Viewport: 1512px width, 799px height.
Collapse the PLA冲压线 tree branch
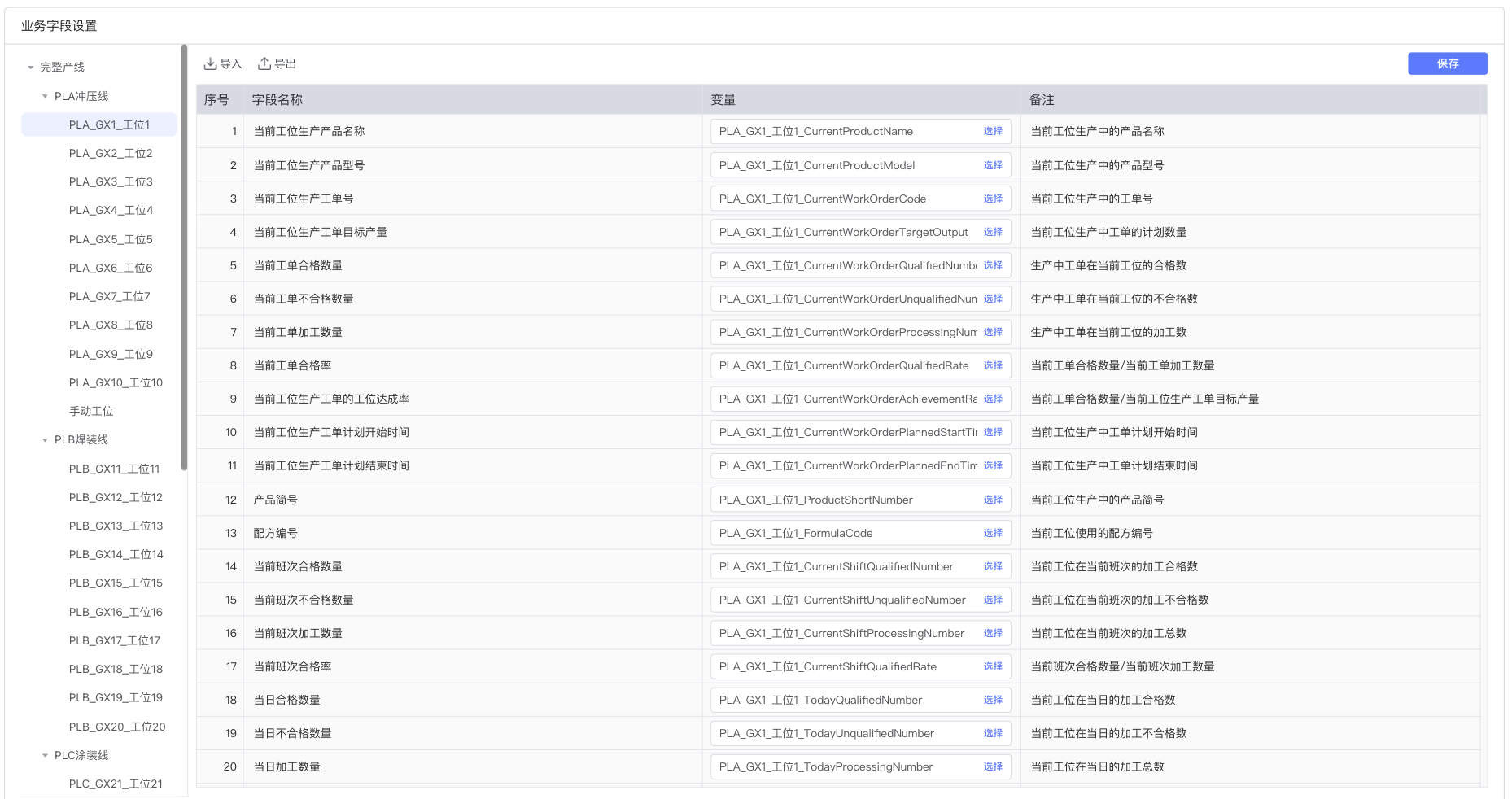(x=45, y=96)
